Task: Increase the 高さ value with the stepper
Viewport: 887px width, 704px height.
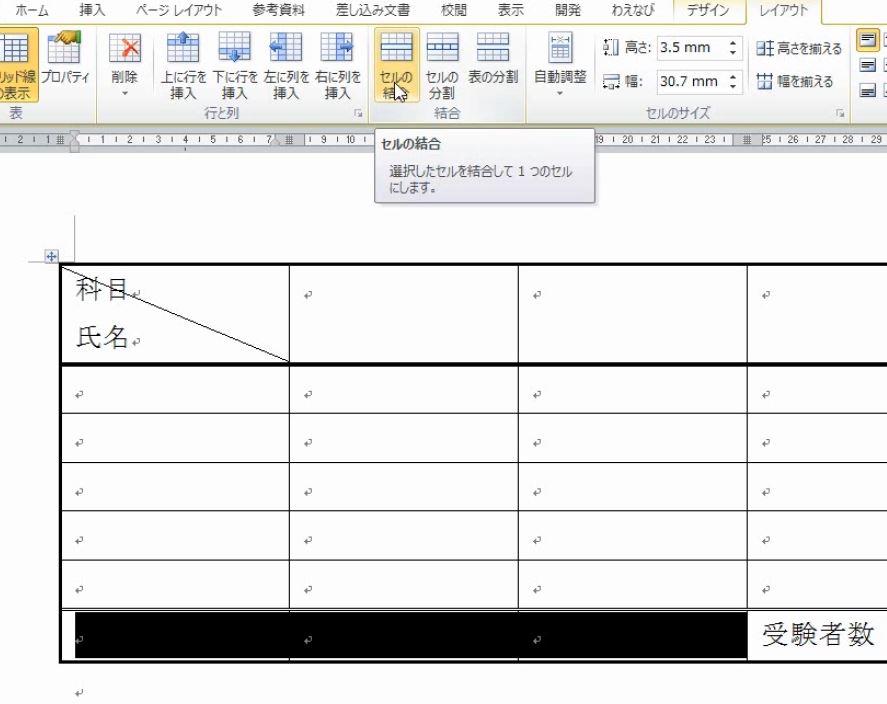Action: tap(733, 42)
